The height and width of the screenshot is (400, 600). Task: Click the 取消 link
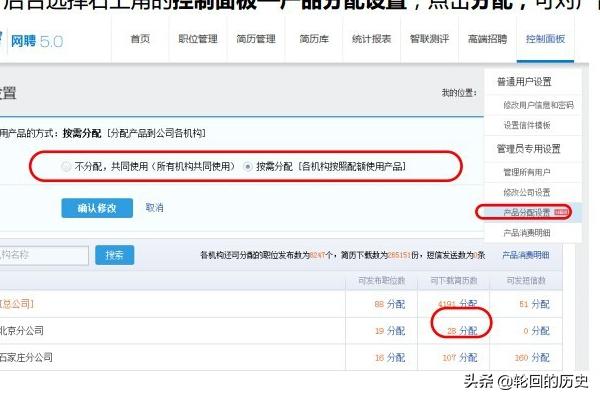(x=154, y=208)
